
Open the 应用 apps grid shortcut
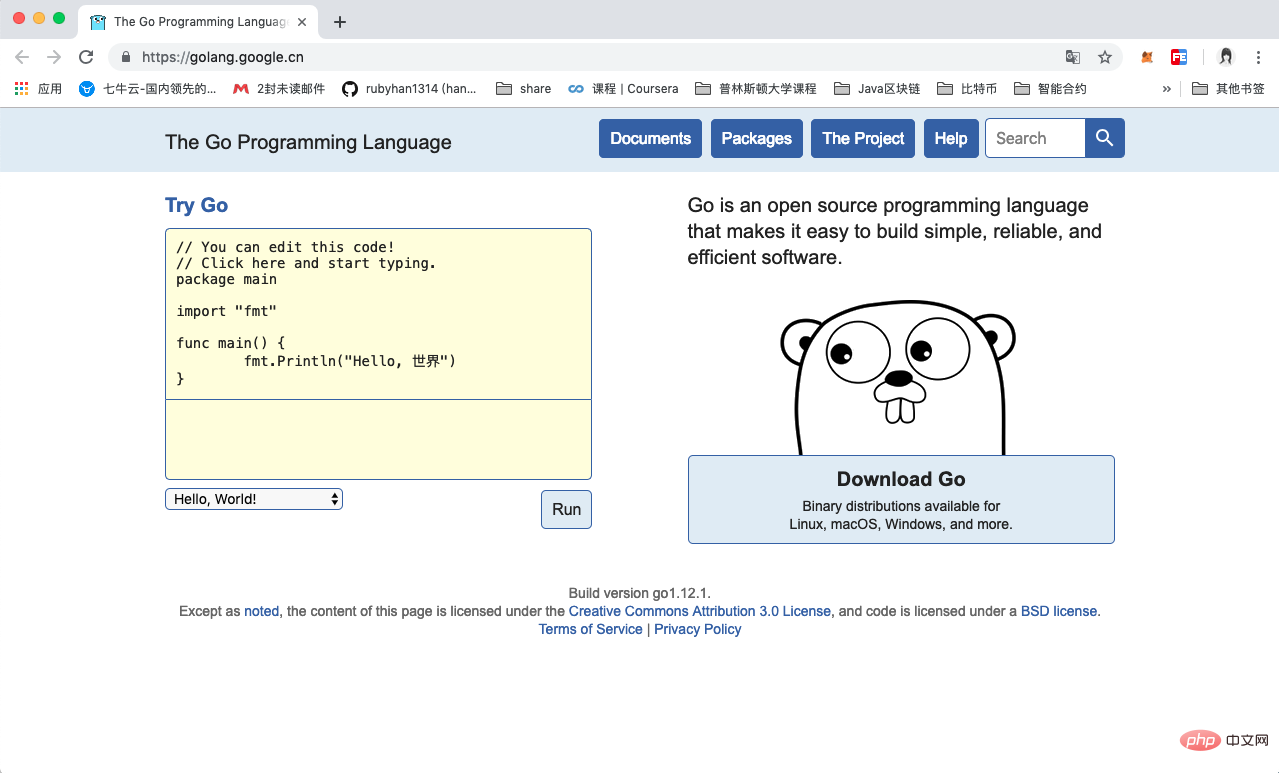pos(38,89)
